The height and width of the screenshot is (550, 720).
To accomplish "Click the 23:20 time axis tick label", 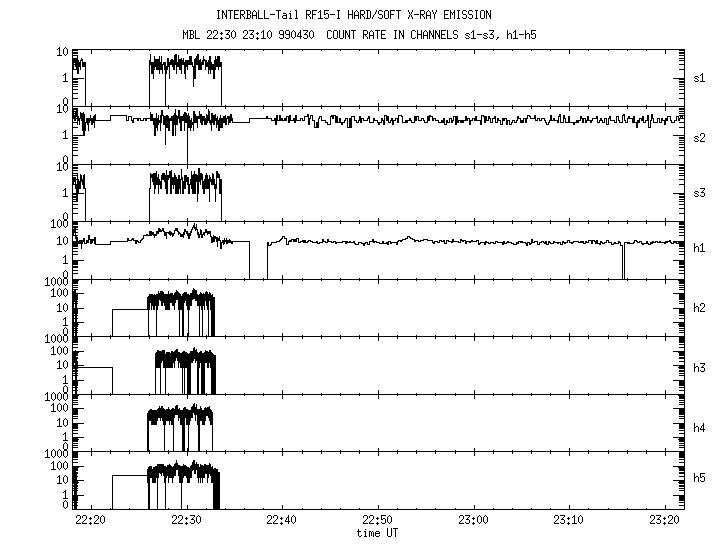I will click(x=664, y=521).
